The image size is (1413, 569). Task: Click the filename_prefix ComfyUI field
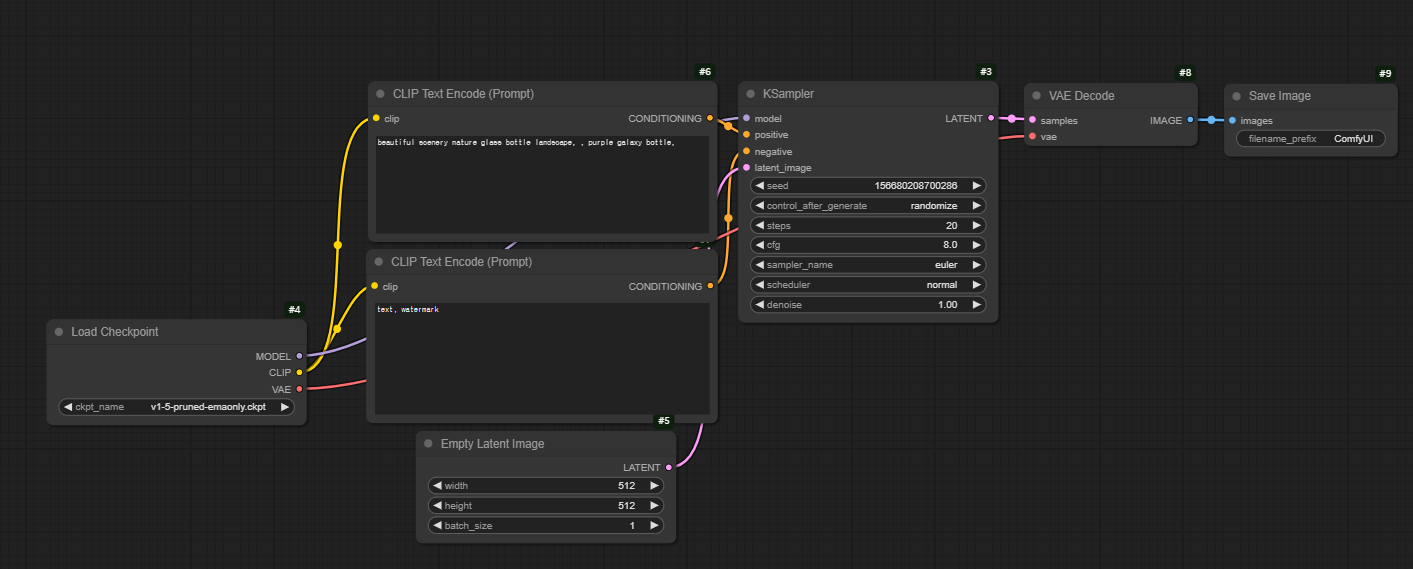pyautogui.click(x=1310, y=139)
